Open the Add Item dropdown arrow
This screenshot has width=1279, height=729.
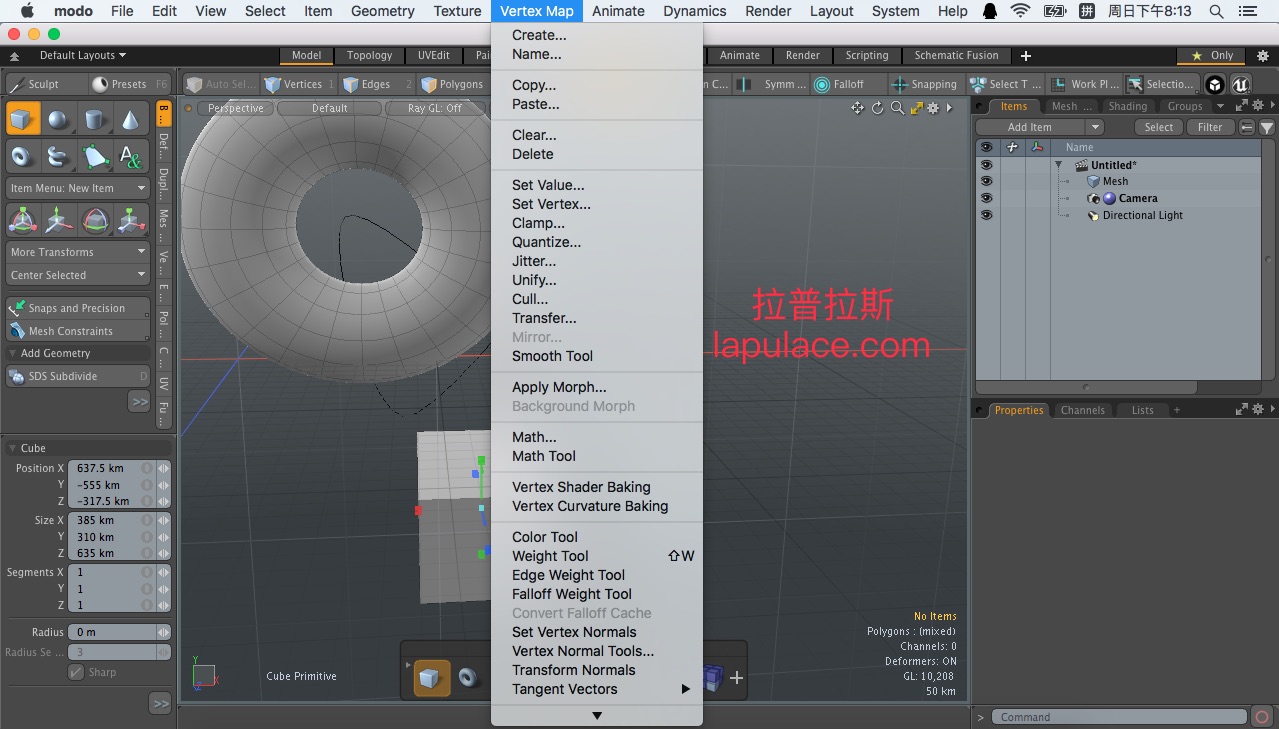click(1095, 127)
